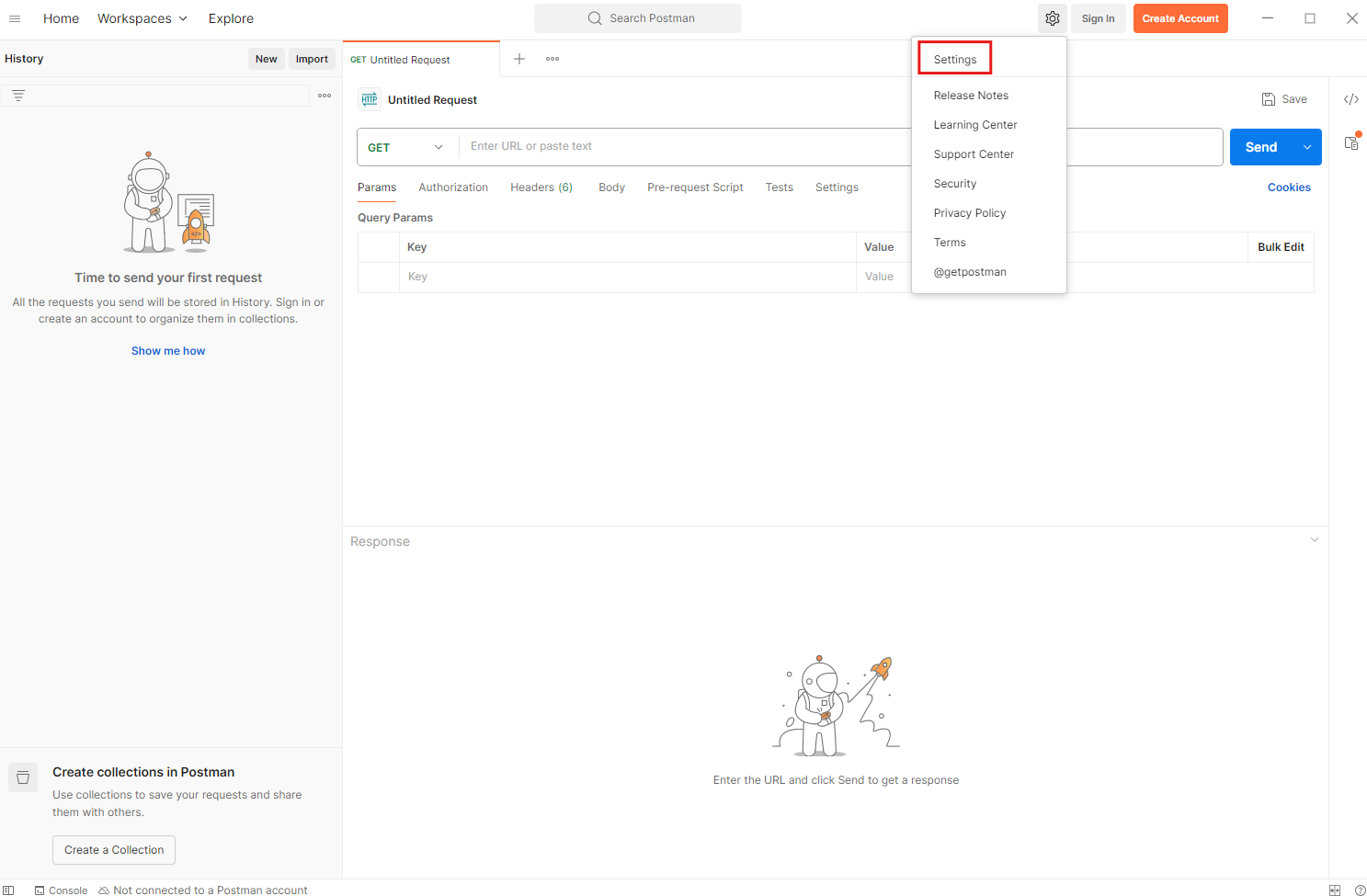Click the Bulk Edit link

[x=1281, y=247]
